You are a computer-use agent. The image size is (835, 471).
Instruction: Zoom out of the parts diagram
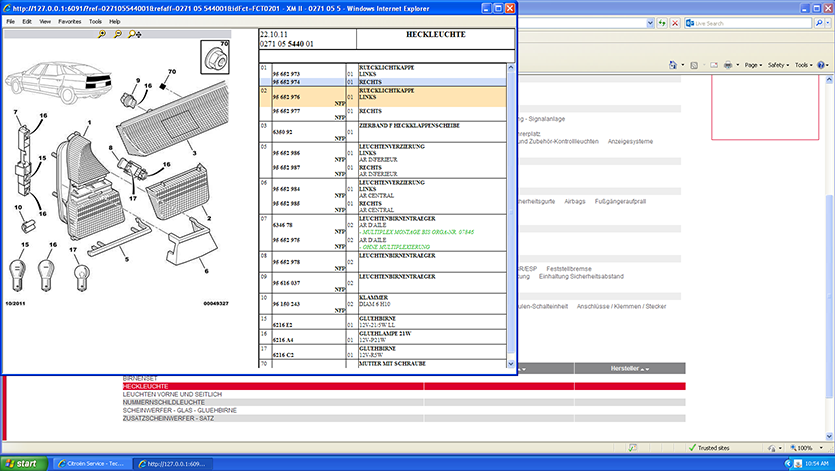(x=118, y=34)
